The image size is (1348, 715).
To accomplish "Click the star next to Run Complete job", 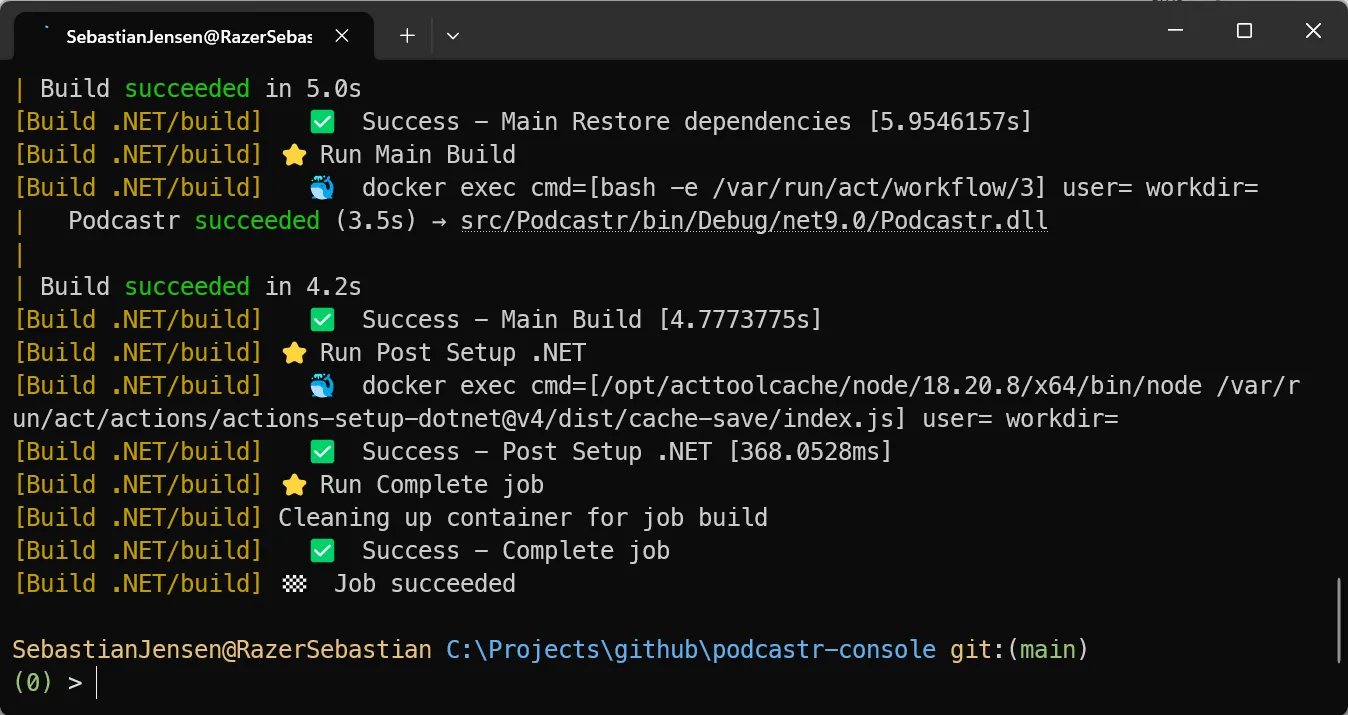I will pos(294,485).
